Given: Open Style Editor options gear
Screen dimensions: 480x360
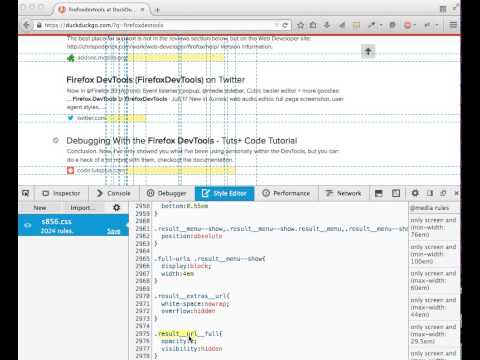Looking at the screenshot, I should point(116,208).
